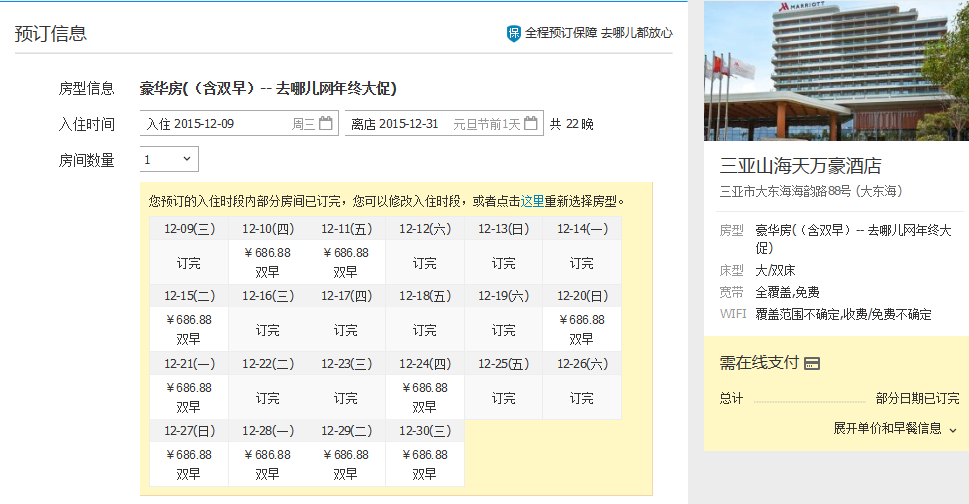
Task: Click the 这里 link to reselect room type
Action: (531, 200)
